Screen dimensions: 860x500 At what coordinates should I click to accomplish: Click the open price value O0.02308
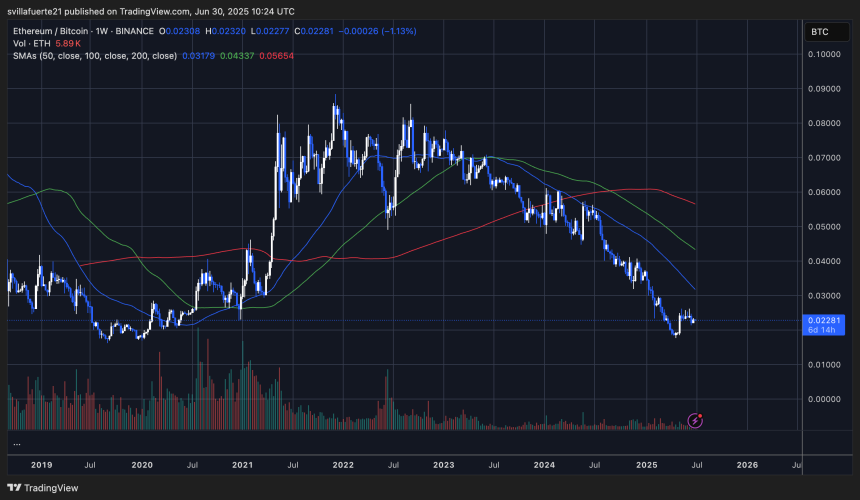pos(179,31)
